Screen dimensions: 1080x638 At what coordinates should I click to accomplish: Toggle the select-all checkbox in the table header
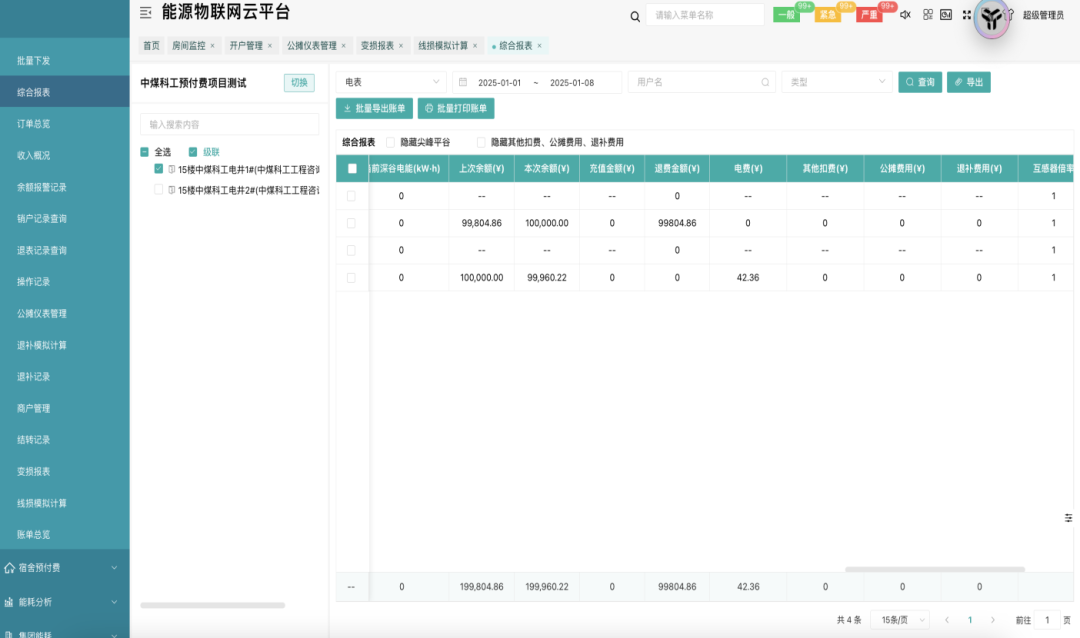[354, 168]
